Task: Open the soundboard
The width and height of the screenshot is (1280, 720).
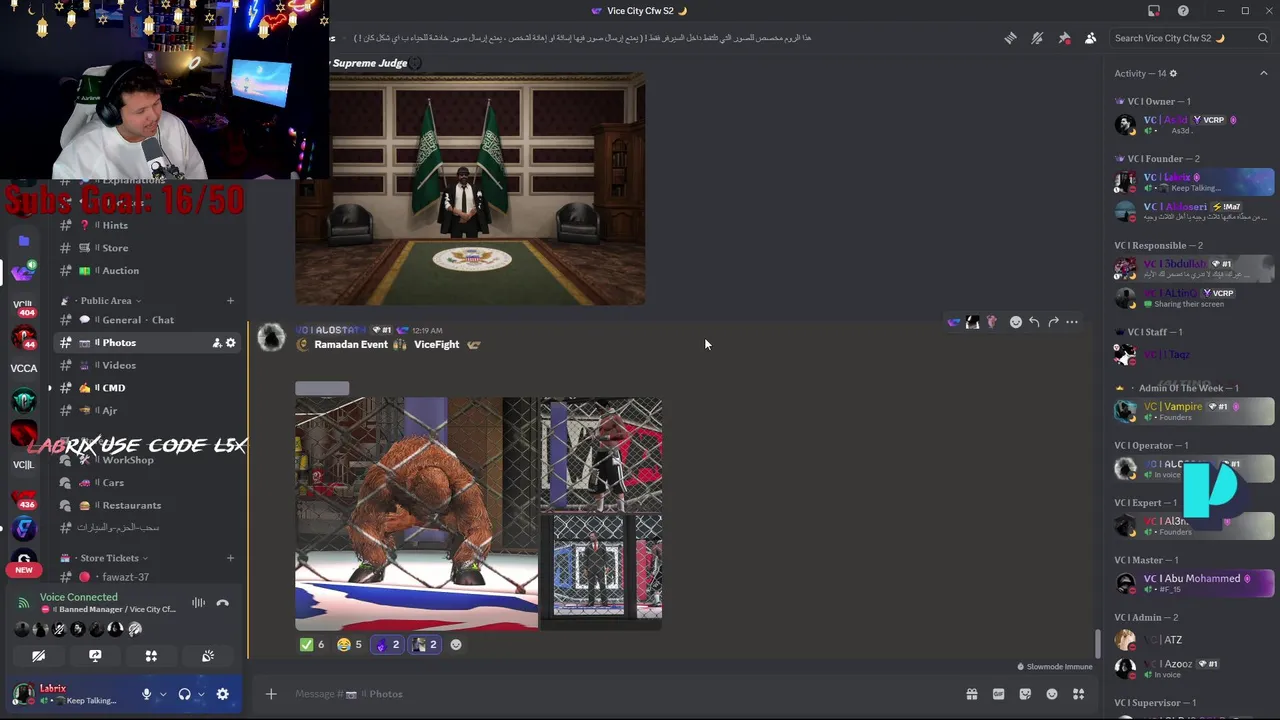Action: (x=208, y=656)
